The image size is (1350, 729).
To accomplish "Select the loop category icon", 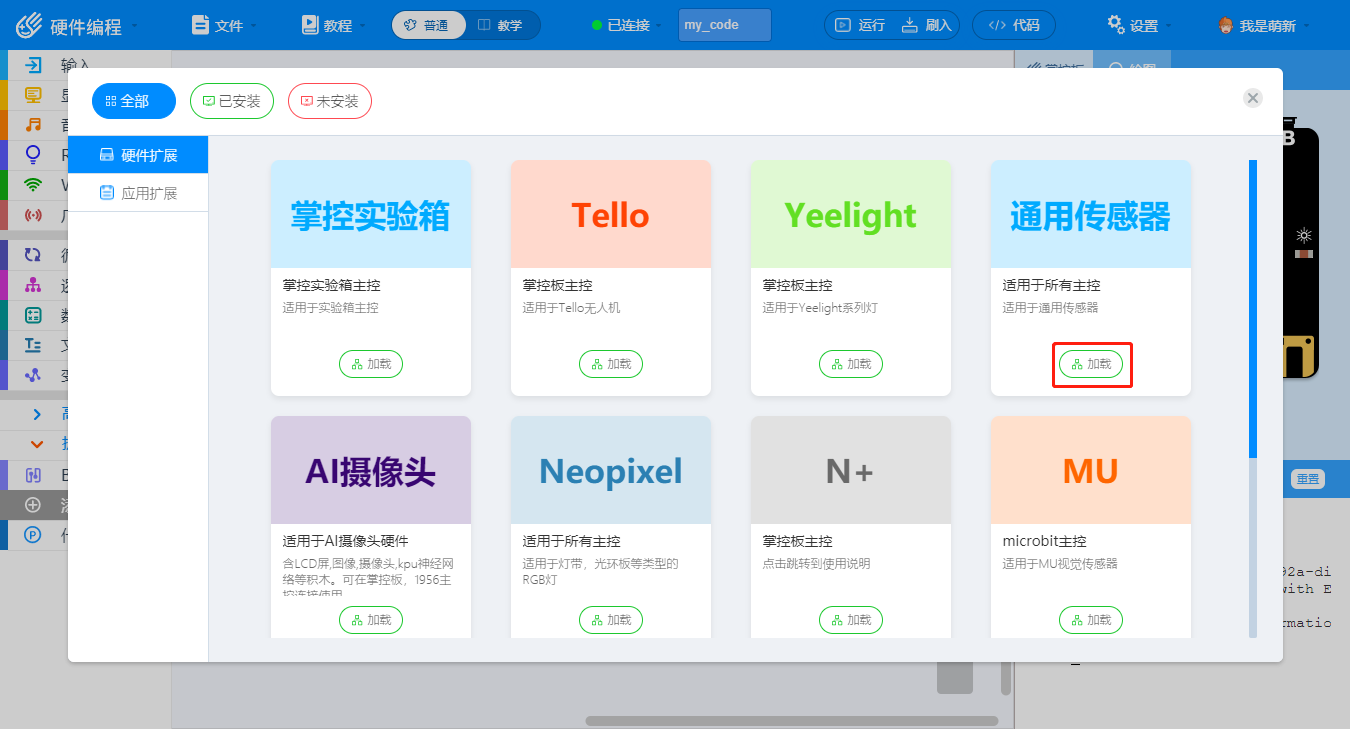I will pos(33,255).
